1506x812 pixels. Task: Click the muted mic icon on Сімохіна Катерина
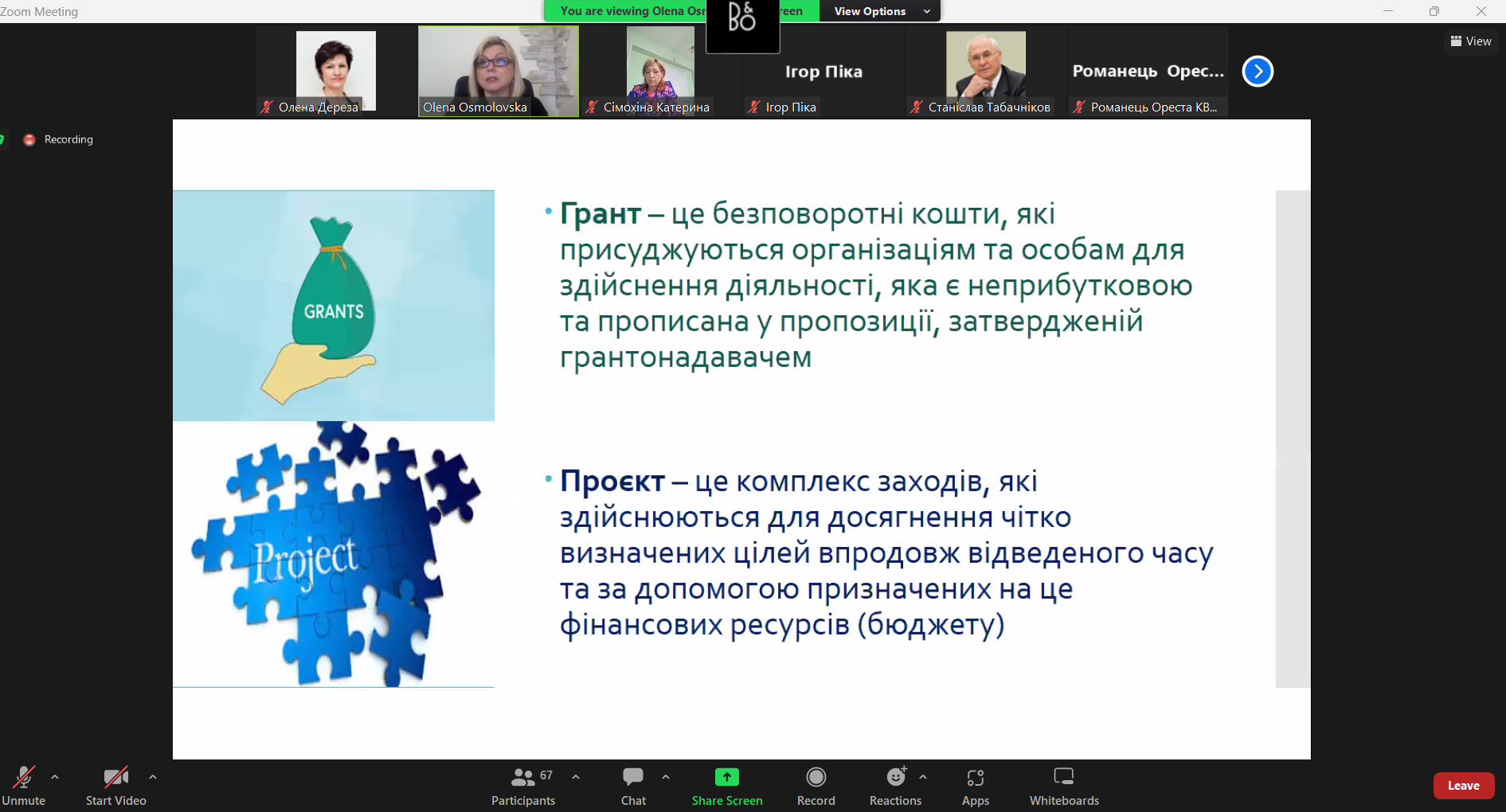pos(592,107)
